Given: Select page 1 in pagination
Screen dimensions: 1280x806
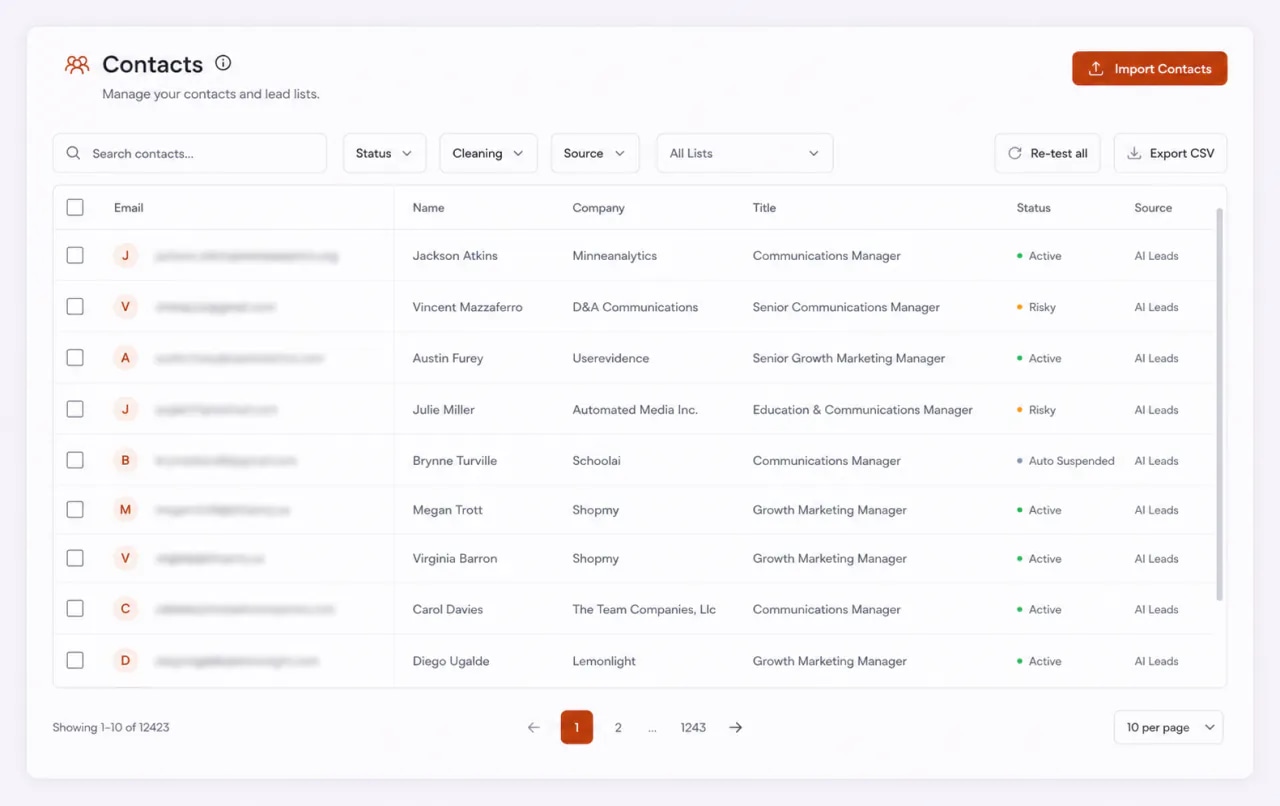Looking at the screenshot, I should coord(577,727).
